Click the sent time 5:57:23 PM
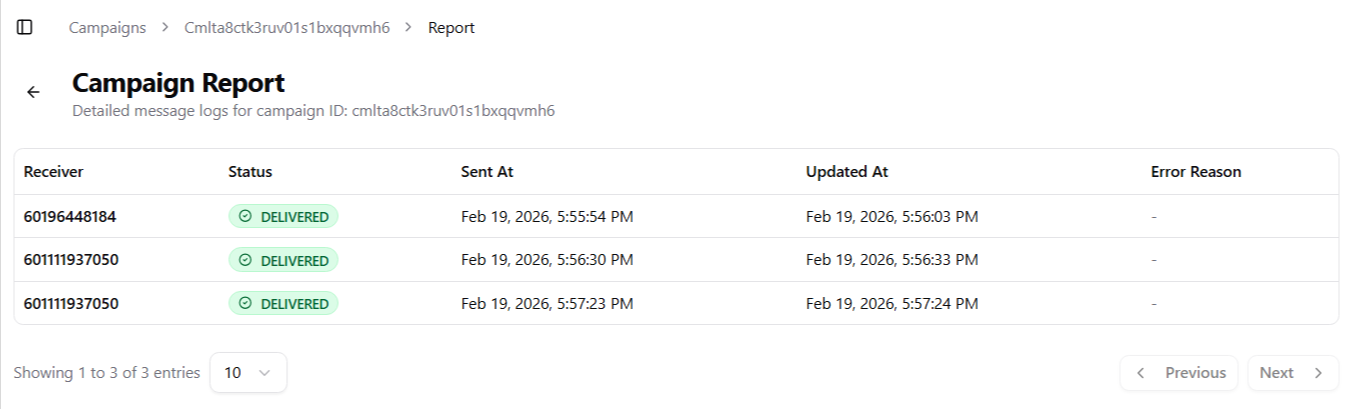1350x409 pixels. pos(547,303)
